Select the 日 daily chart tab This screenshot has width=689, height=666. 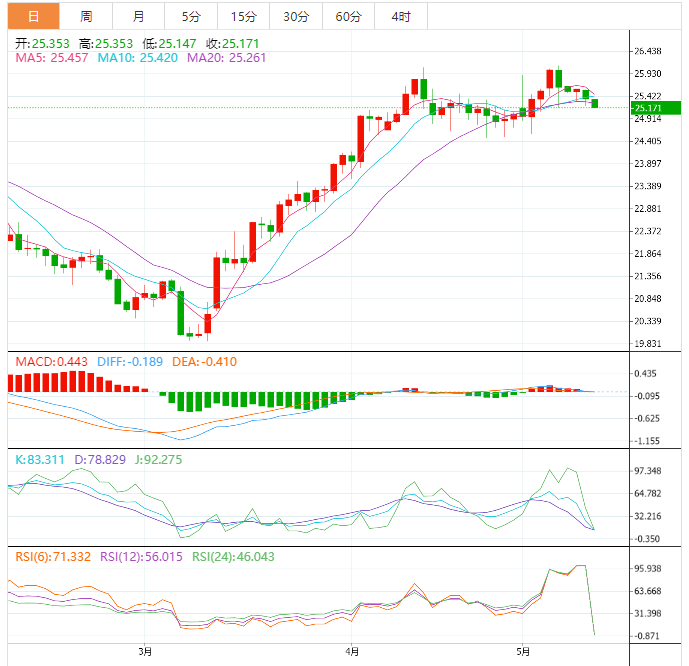(33, 16)
